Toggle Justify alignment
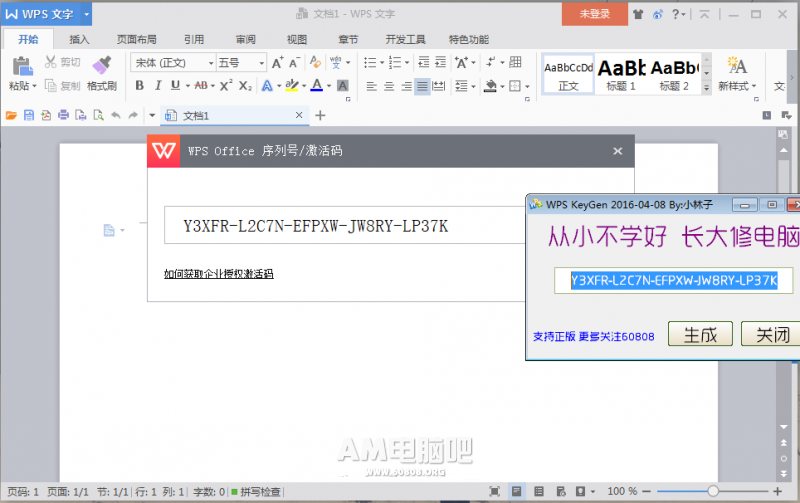This screenshot has height=503, width=800. click(422, 86)
